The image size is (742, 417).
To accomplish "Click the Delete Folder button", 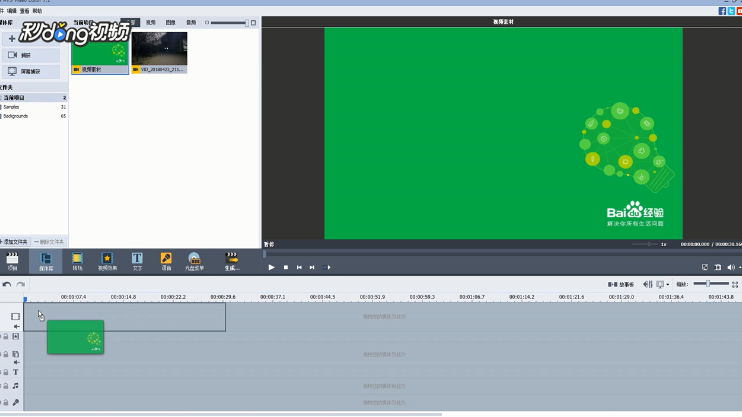I will coord(49,242).
